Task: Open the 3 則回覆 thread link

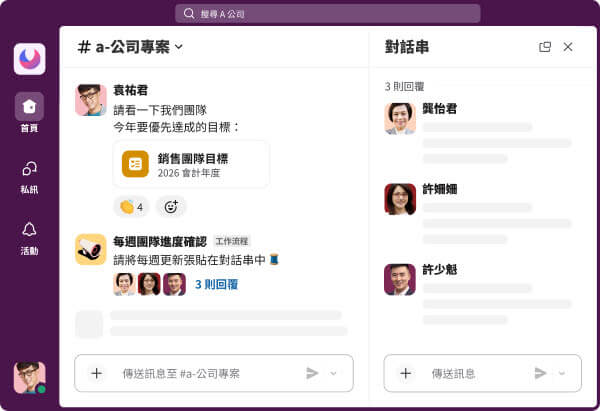Action: coord(216,284)
